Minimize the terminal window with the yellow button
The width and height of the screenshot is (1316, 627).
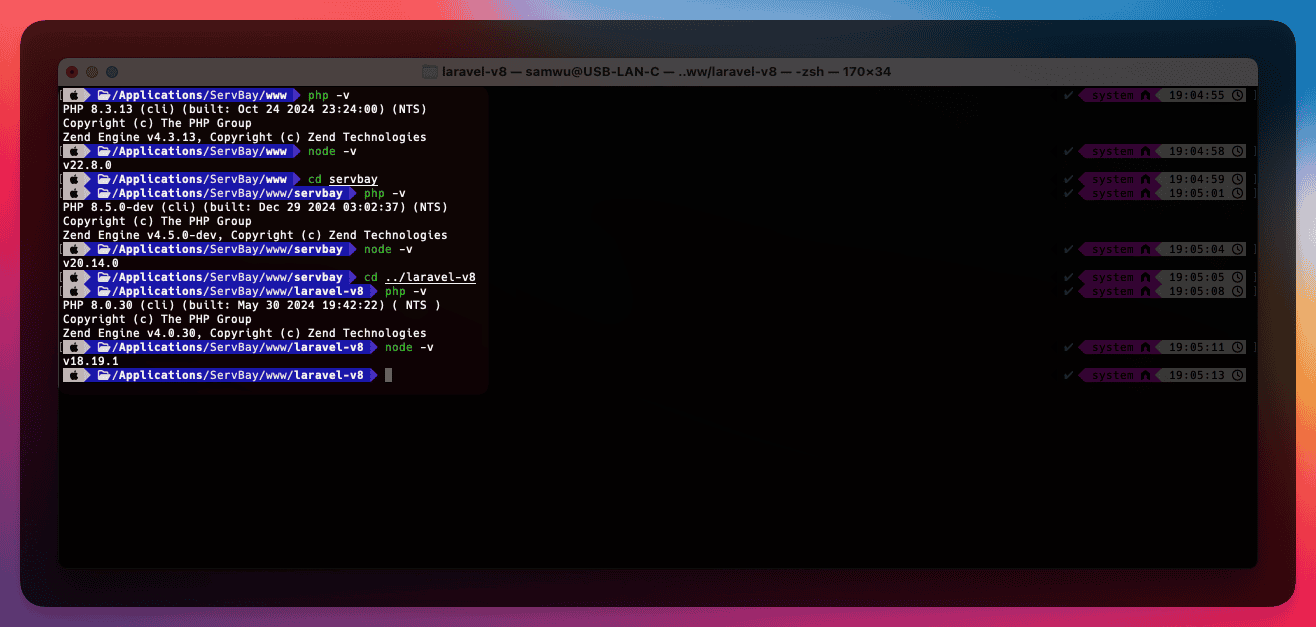click(92, 72)
